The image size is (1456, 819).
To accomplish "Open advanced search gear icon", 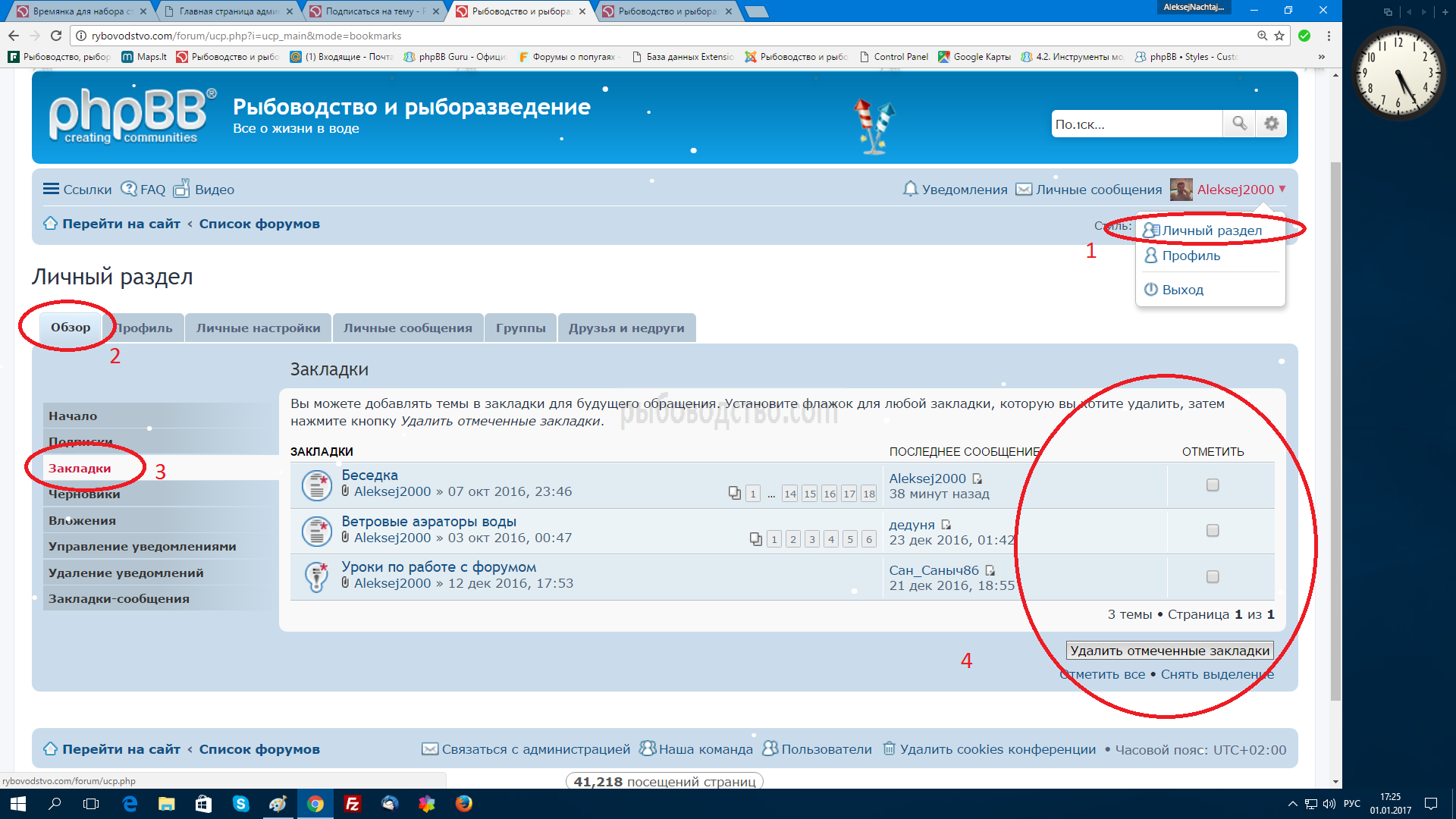I will (1272, 124).
